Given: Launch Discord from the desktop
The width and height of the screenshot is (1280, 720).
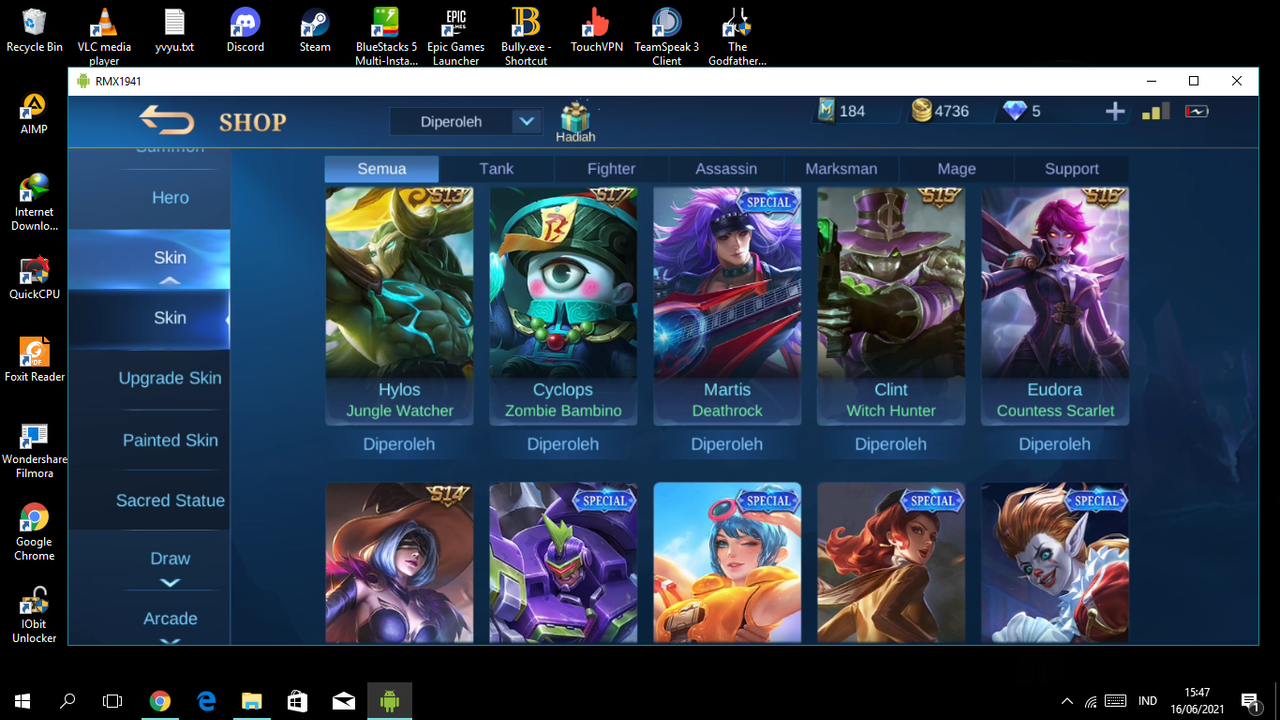Looking at the screenshot, I should [x=245, y=30].
